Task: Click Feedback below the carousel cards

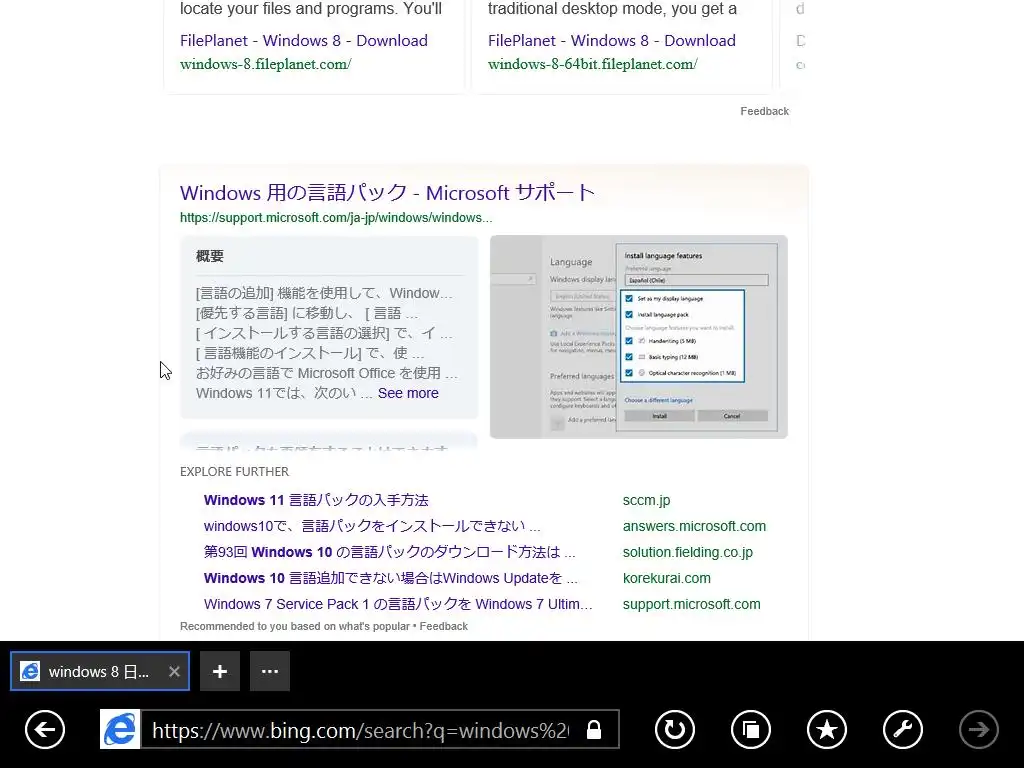Action: pyautogui.click(x=765, y=111)
